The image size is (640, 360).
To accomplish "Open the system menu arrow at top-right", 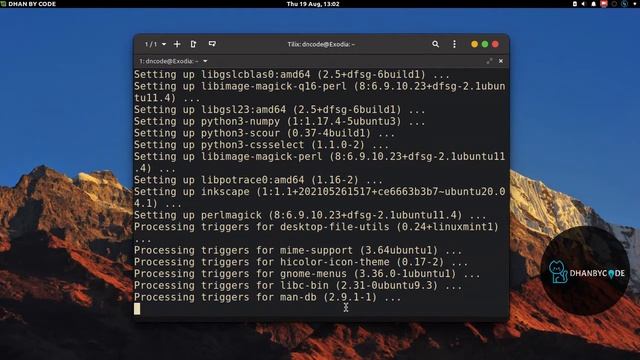I will pos(635,4).
